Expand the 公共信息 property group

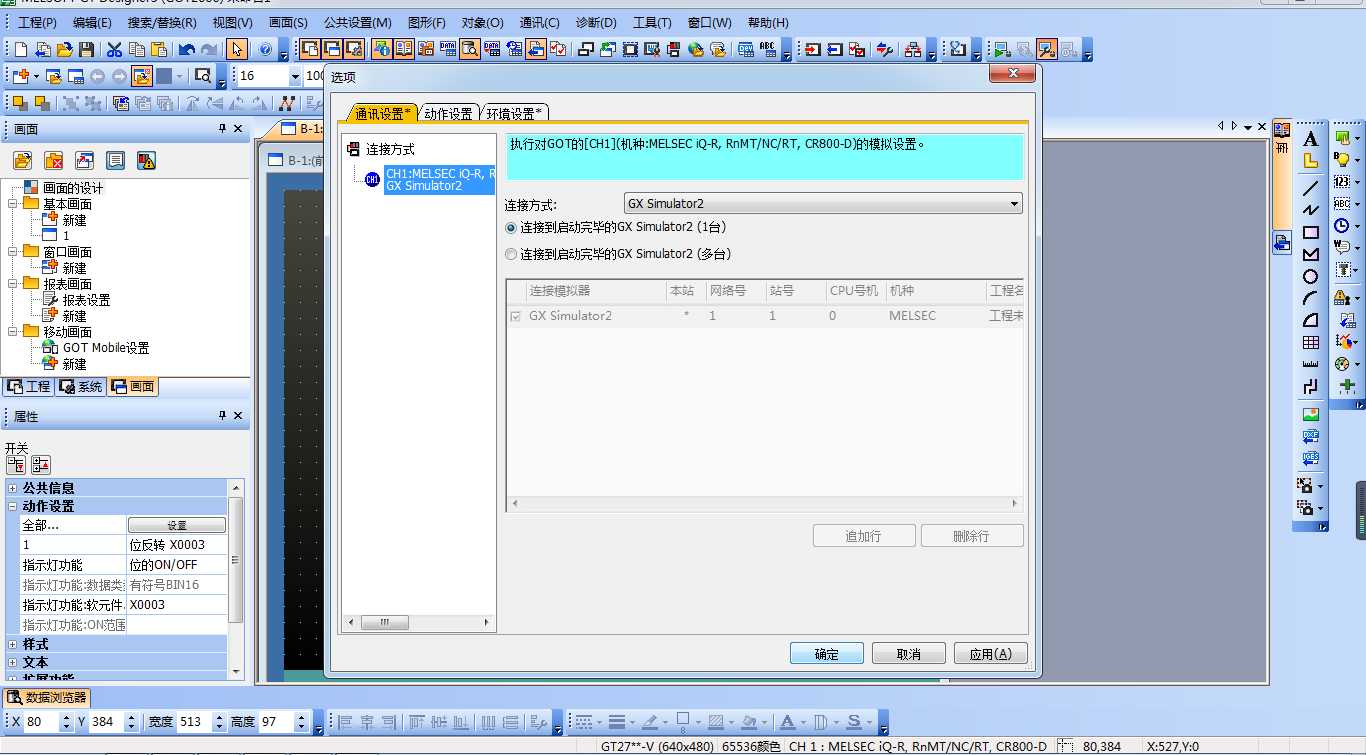pos(13,488)
